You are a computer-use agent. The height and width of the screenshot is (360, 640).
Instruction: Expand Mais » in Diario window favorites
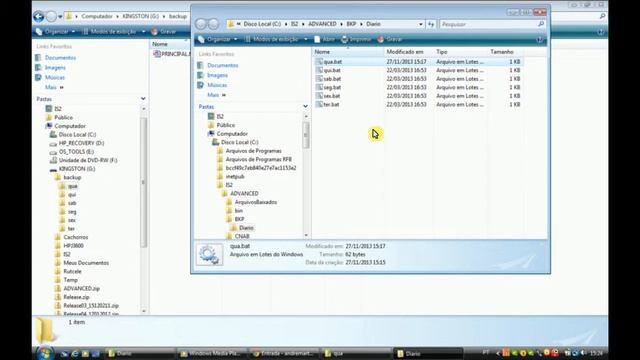[216, 95]
